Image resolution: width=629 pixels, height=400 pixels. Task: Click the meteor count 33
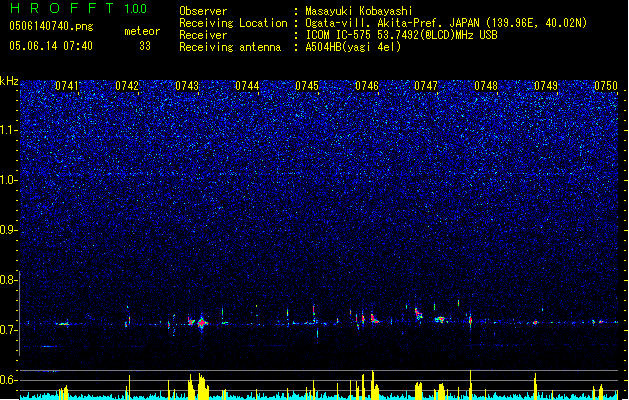pos(145,46)
